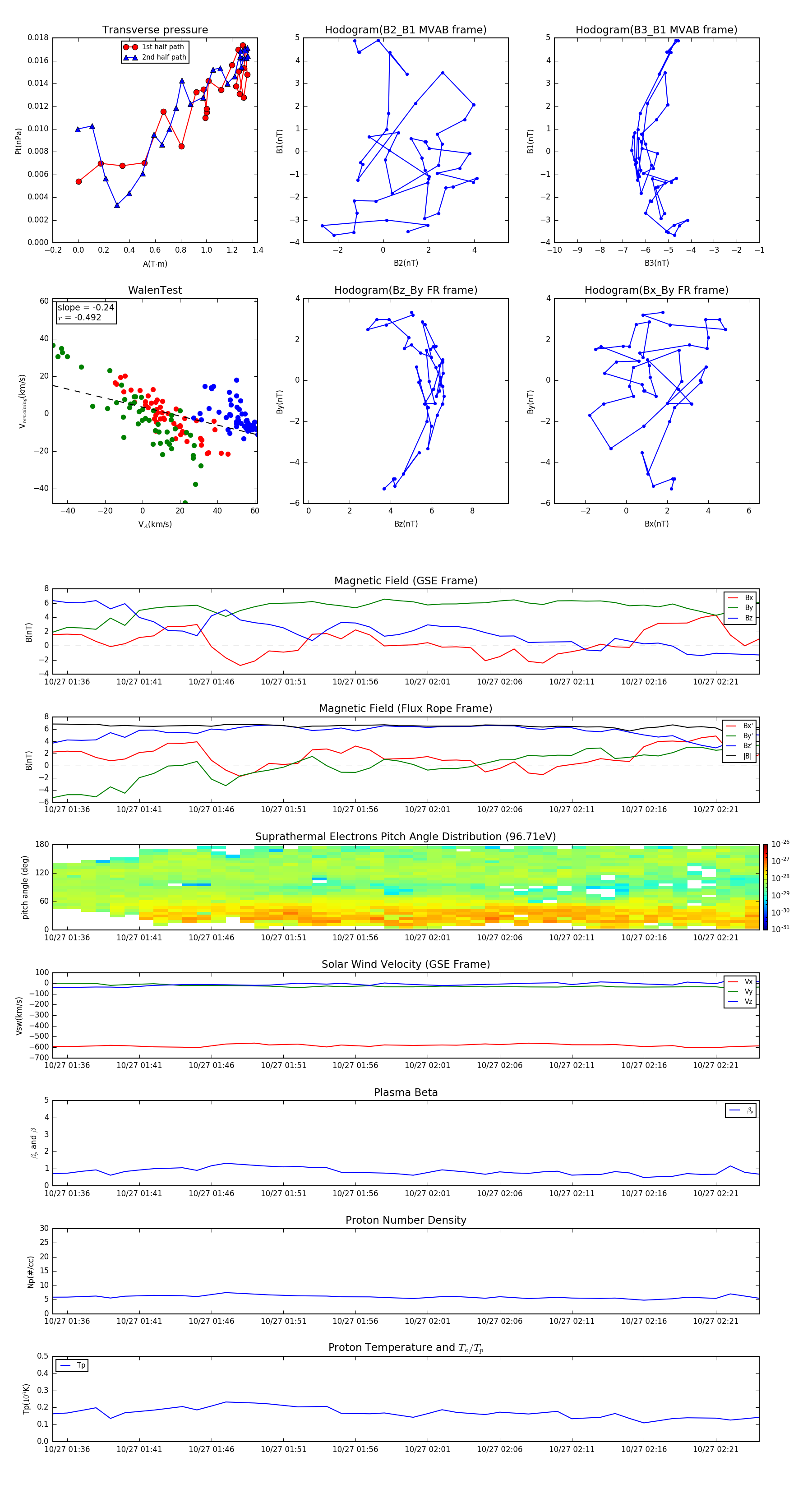Click the '1st half path' legend entry

click(154, 47)
